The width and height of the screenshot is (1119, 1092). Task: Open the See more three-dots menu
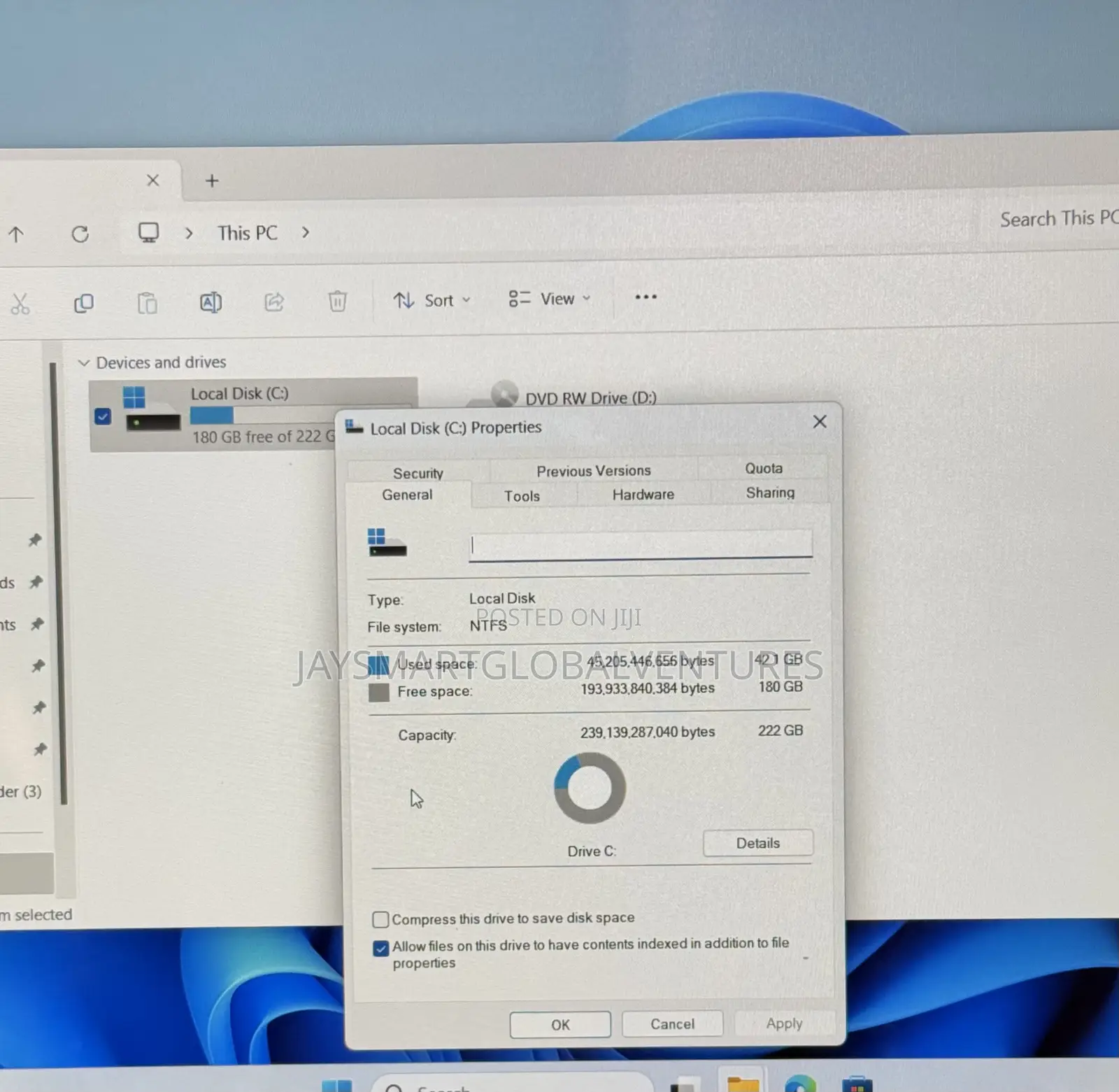coord(646,297)
